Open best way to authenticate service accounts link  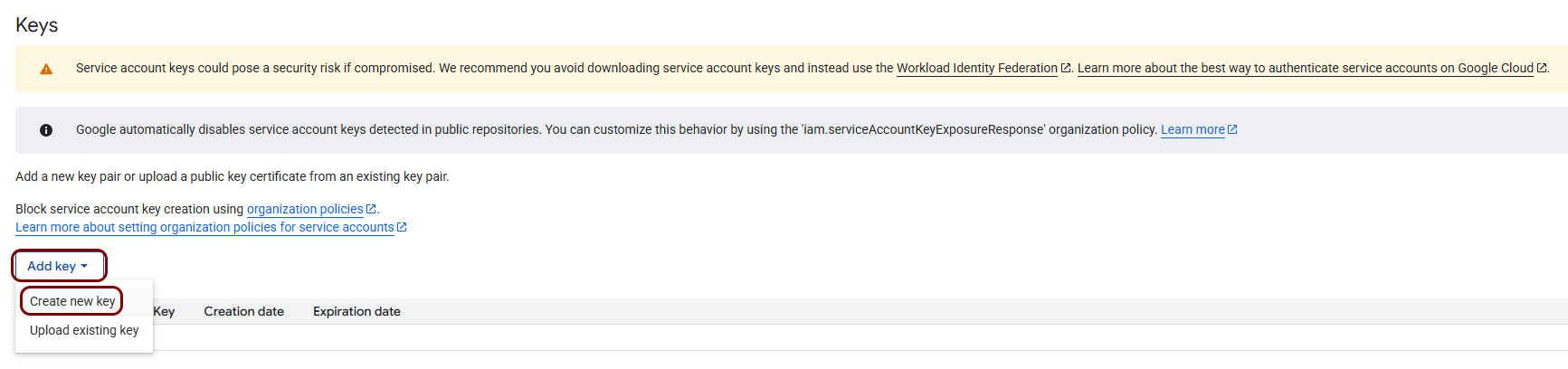(x=1306, y=68)
